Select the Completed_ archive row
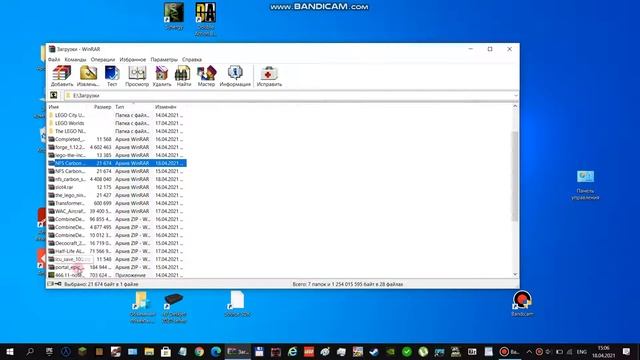Image resolution: width=640 pixels, height=360 pixels. tap(116, 139)
